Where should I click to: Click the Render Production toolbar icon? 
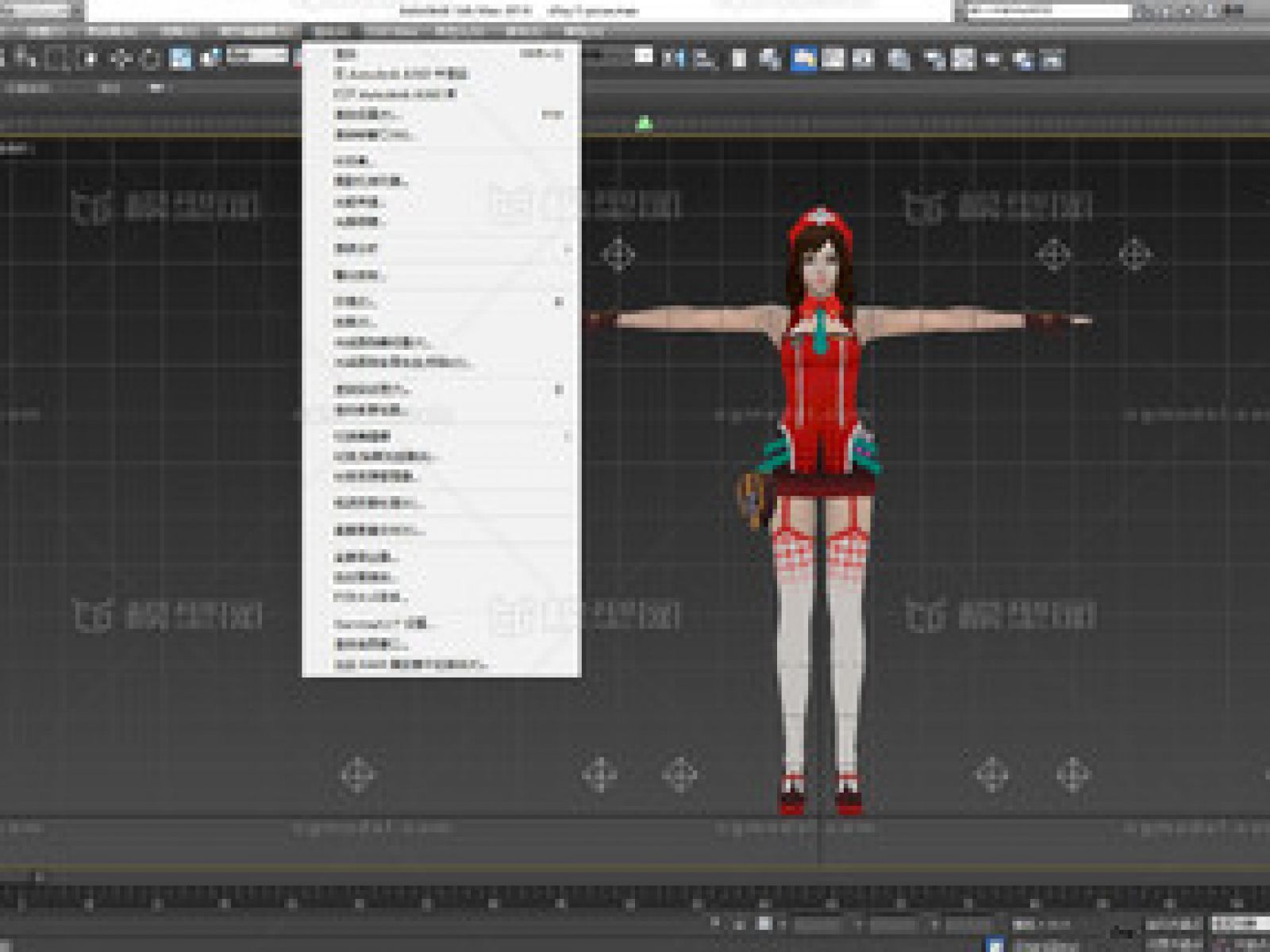[993, 59]
